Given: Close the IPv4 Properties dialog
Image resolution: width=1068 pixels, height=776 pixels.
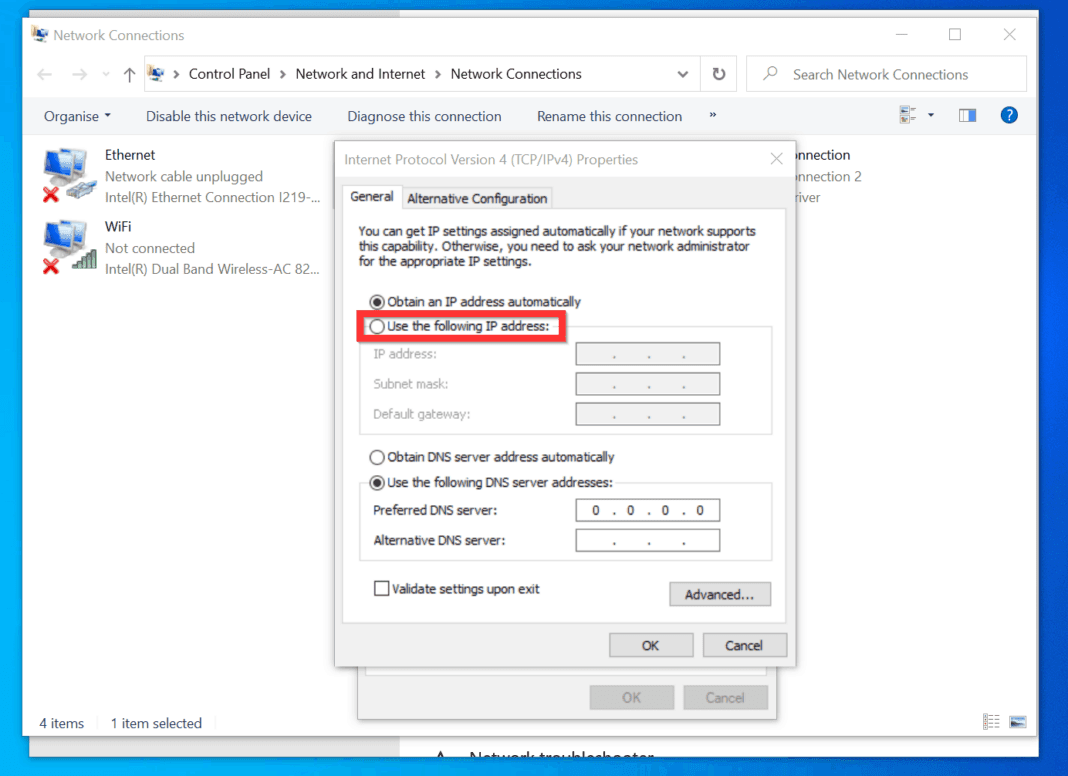Looking at the screenshot, I should tap(776, 159).
